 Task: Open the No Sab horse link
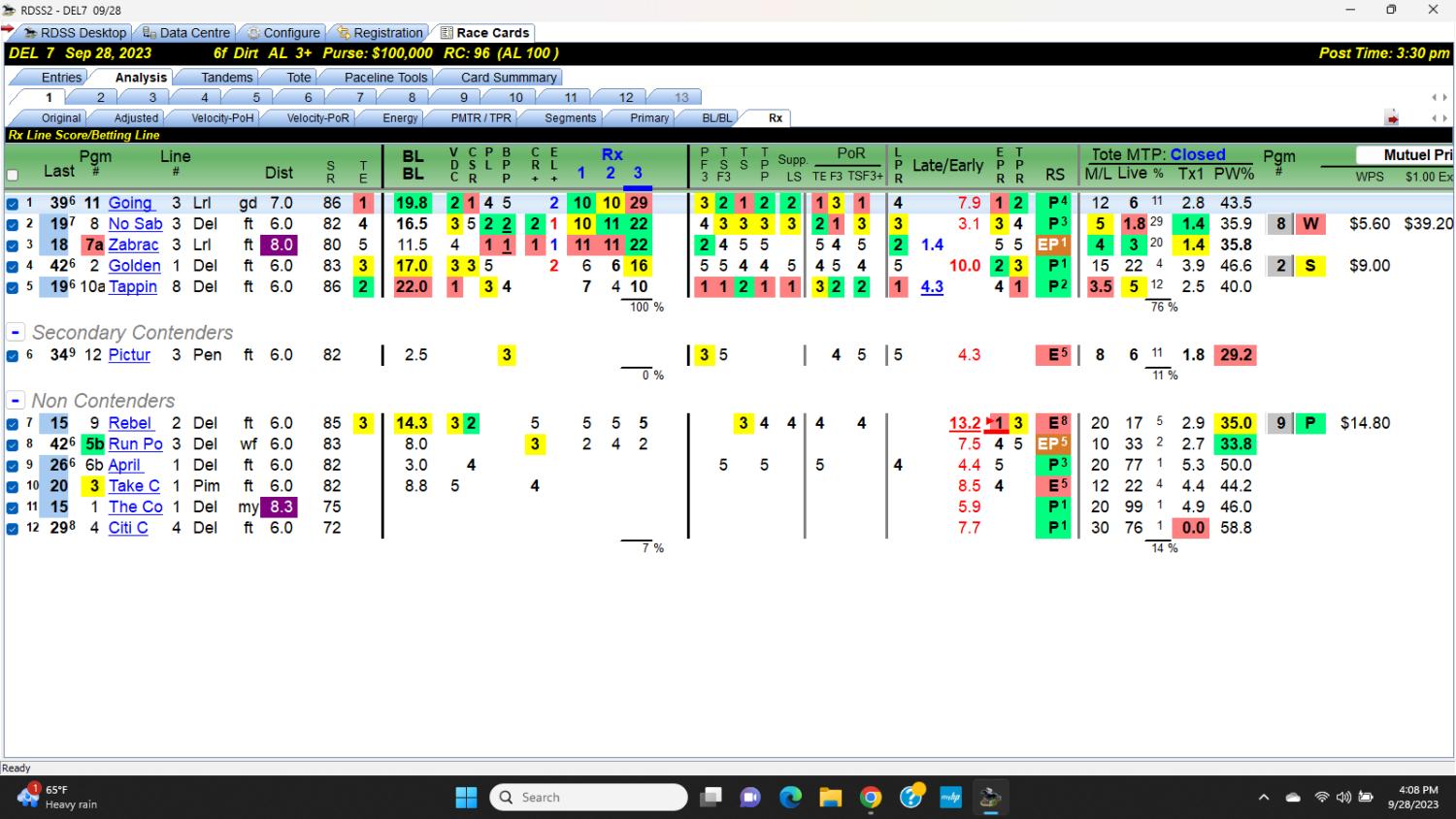pos(135,224)
